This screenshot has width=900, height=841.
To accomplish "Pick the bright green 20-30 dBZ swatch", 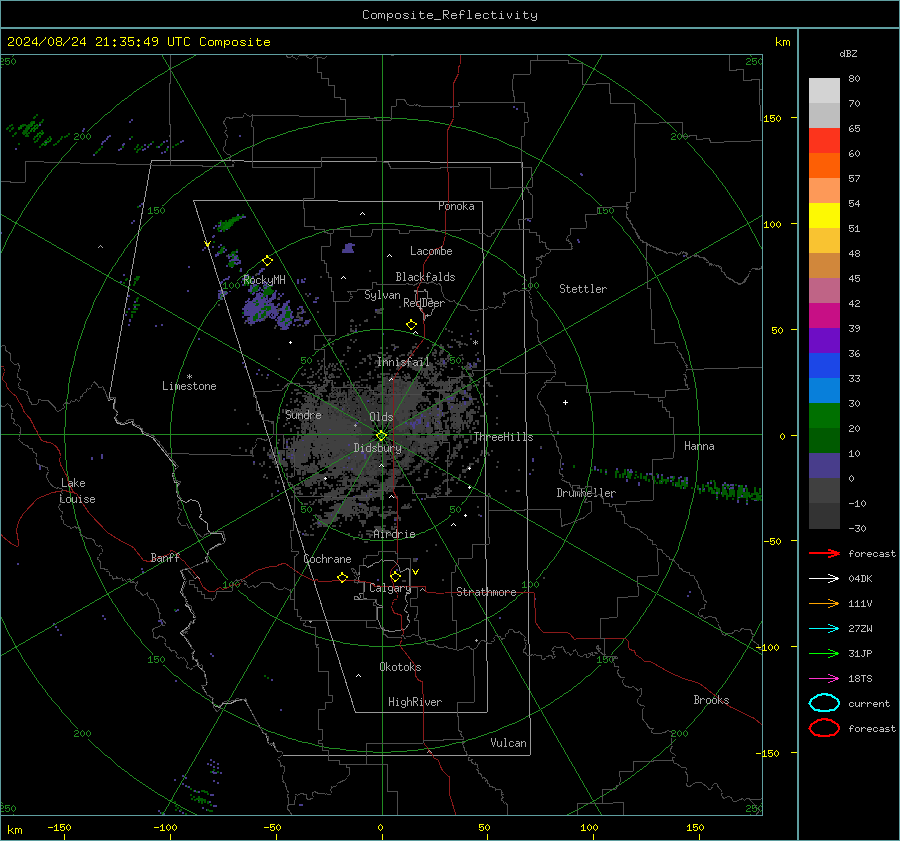I will click(824, 416).
